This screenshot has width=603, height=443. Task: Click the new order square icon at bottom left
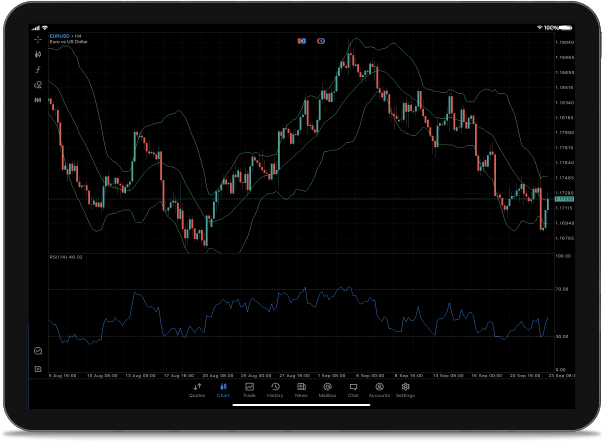(x=38, y=369)
